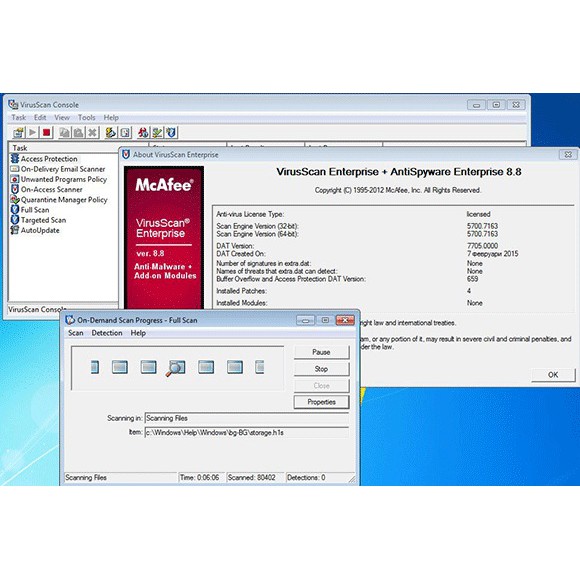The image size is (580, 580).
Task: Click the About VirusScan Enterprise shield title icon
Action: (x=126, y=155)
